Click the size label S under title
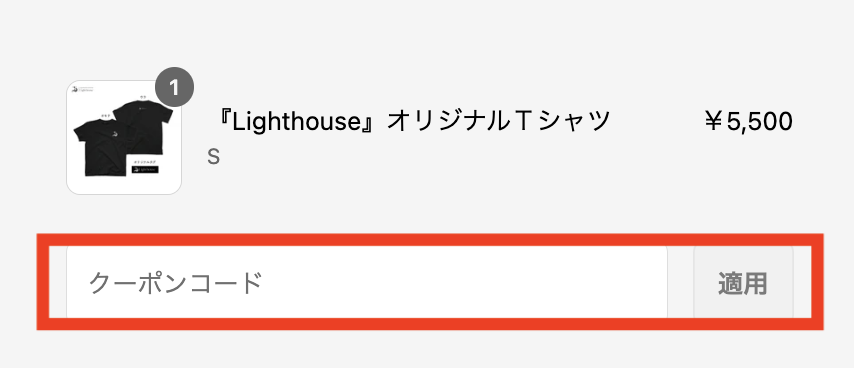Viewport: 854px width, 368px height. point(214,157)
